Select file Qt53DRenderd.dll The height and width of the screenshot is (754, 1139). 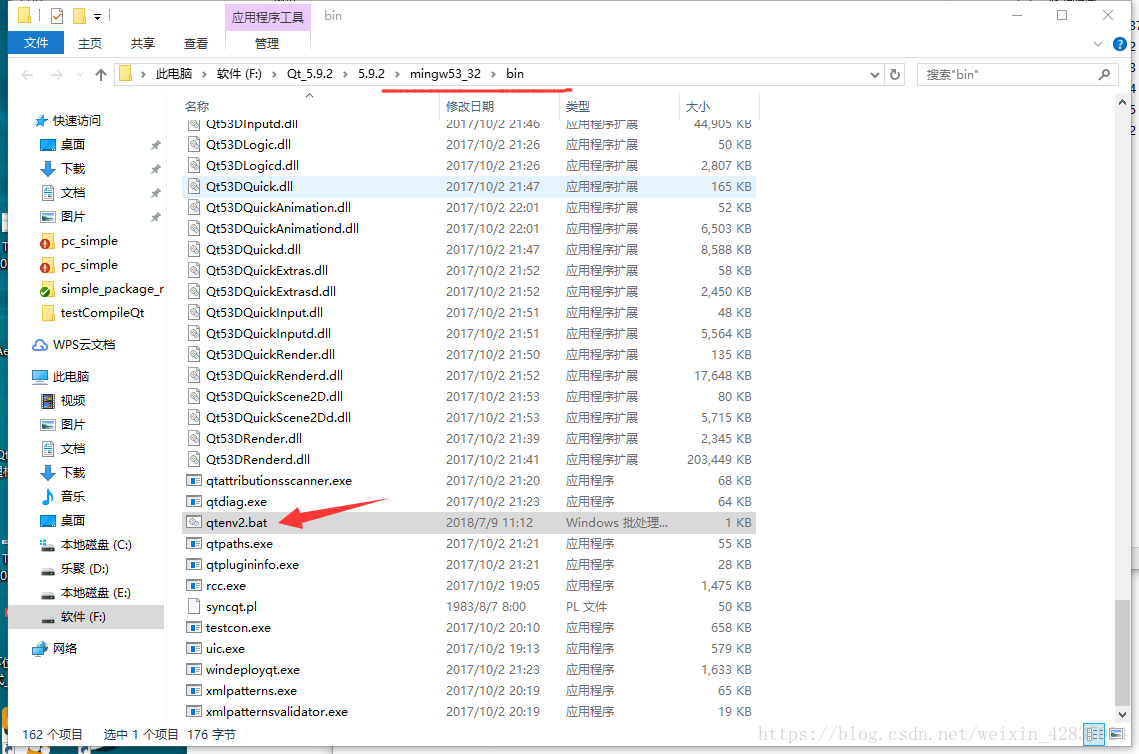click(x=258, y=459)
